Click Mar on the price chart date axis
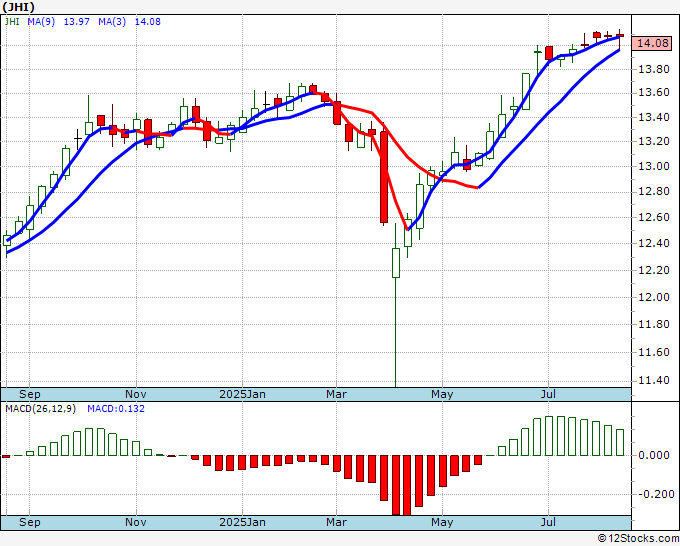Image resolution: width=680 pixels, height=546 pixels. [x=336, y=394]
